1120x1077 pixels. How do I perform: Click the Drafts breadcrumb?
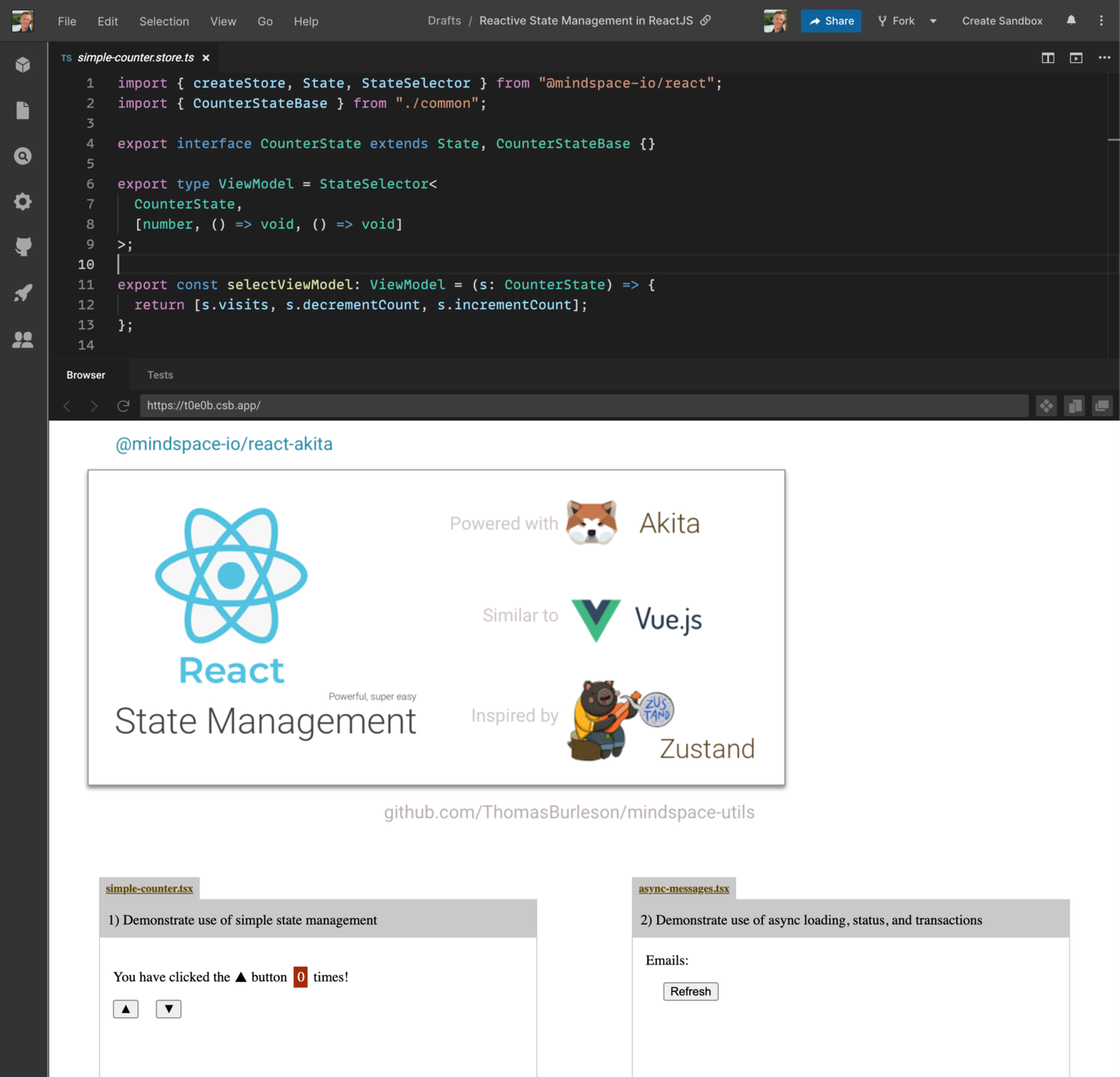[444, 21]
